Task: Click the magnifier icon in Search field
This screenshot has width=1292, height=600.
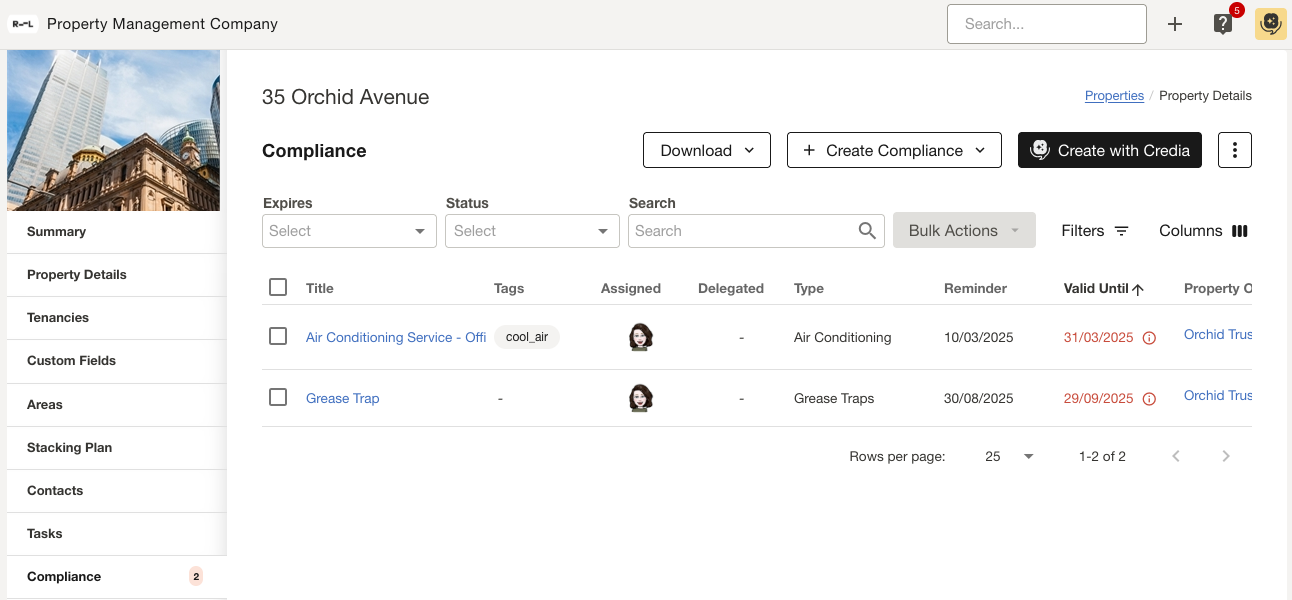Action: (867, 231)
